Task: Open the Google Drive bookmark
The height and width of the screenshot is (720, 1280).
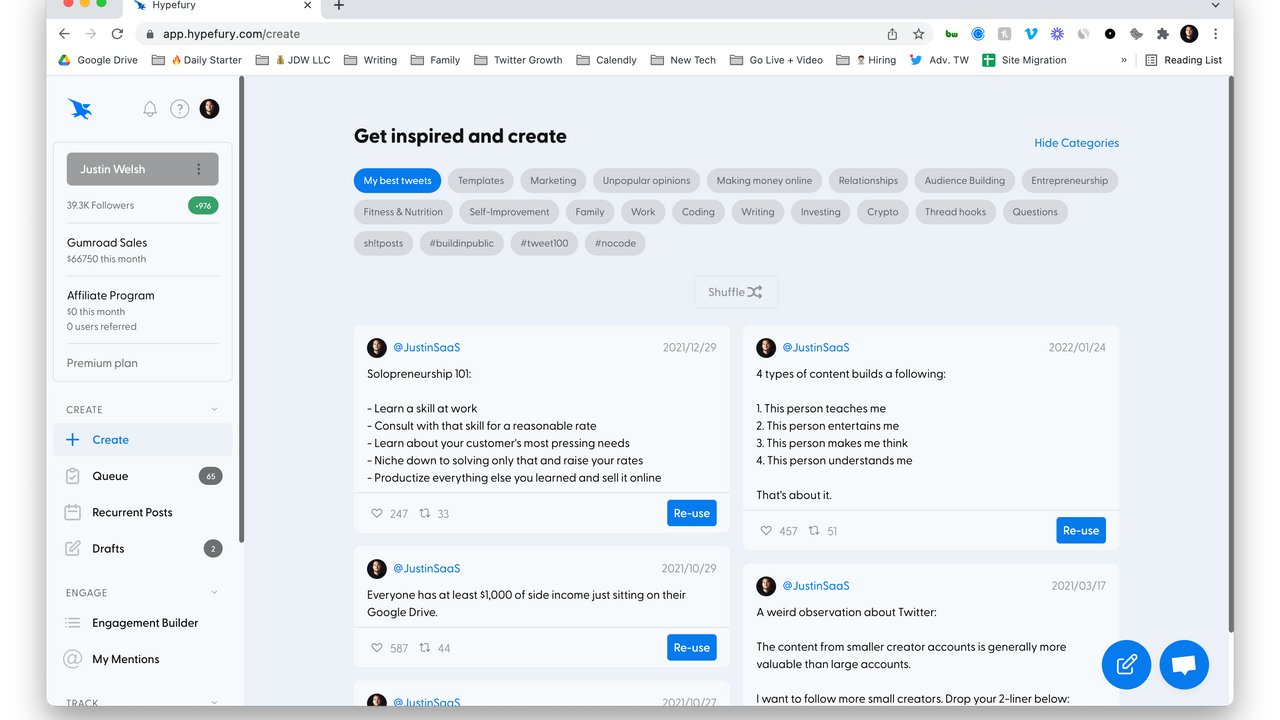Action: (98, 60)
